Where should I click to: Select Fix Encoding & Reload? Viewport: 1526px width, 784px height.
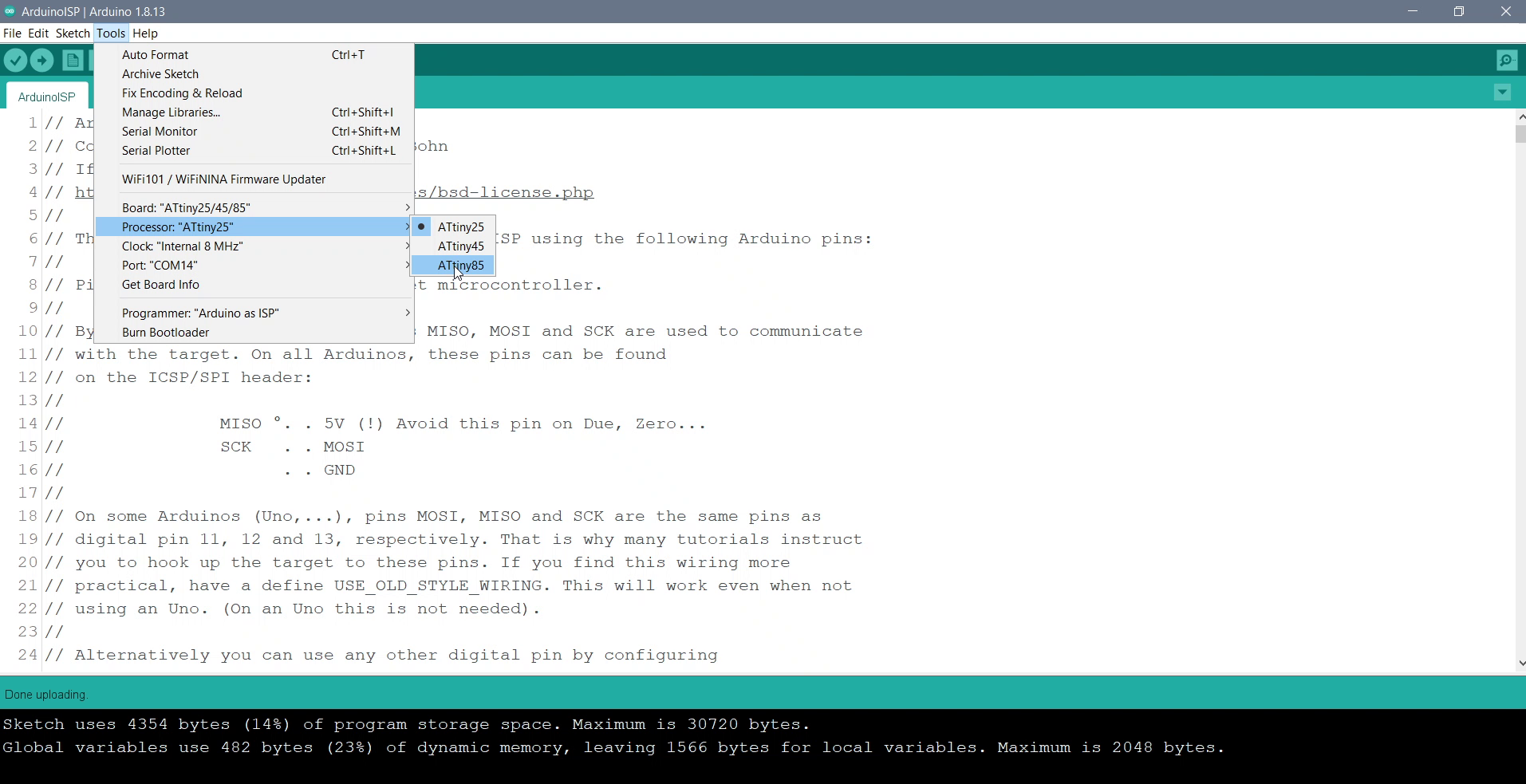(254, 93)
